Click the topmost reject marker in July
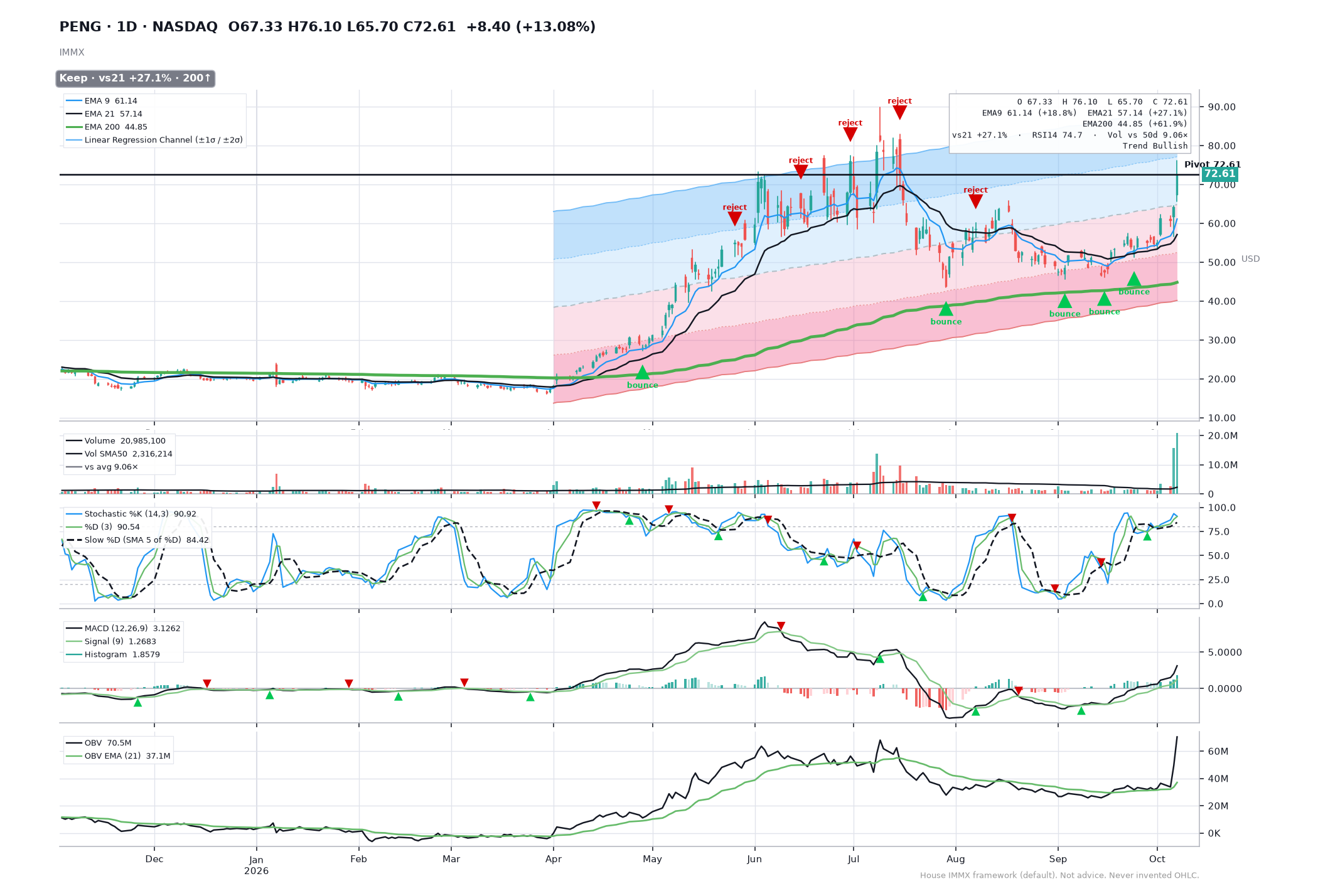1318x896 pixels. coord(899,112)
